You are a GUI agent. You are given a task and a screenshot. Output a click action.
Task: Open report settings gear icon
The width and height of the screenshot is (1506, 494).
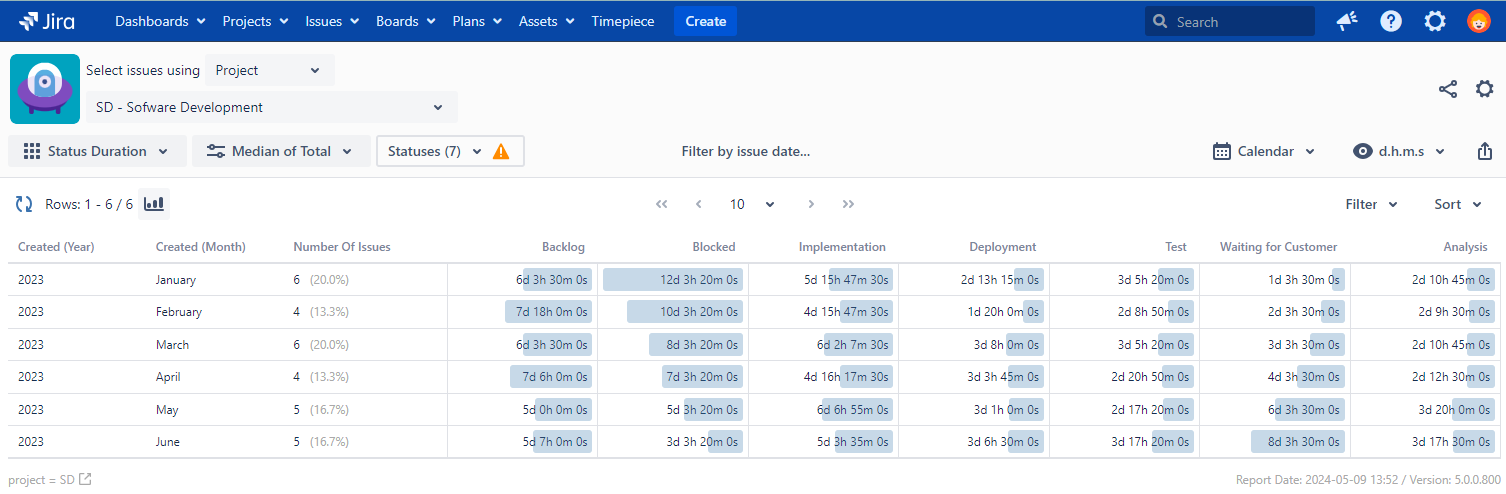click(x=1485, y=89)
